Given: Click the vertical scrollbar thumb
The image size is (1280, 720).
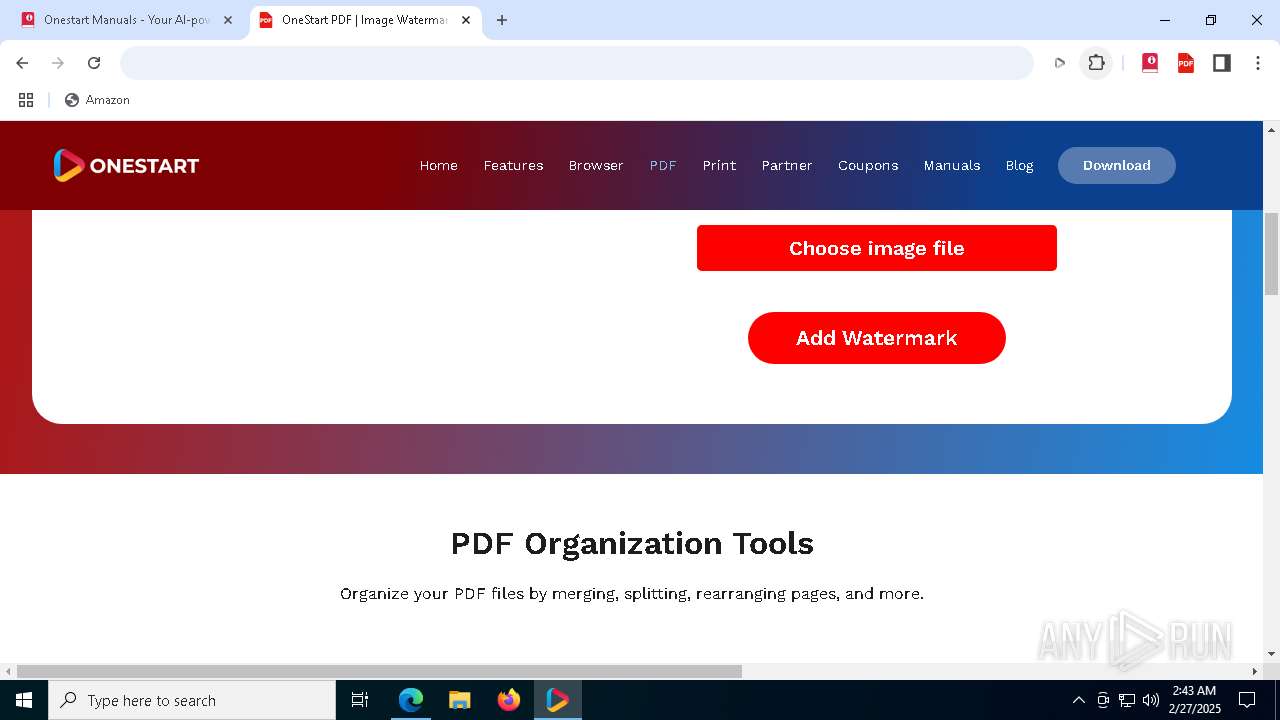Looking at the screenshot, I should coord(1272,254).
